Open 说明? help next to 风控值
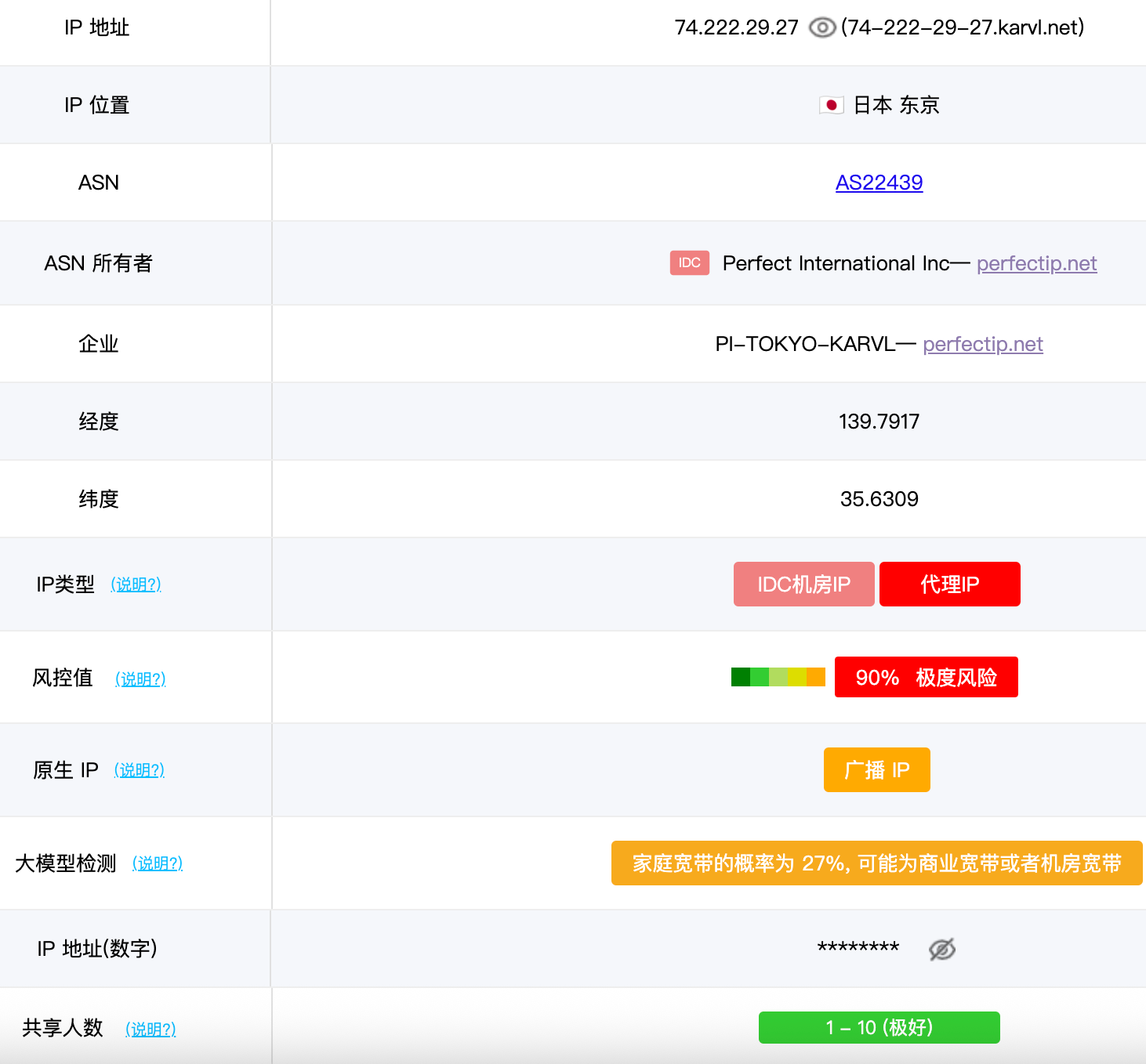Image resolution: width=1146 pixels, height=1064 pixels. point(140,679)
